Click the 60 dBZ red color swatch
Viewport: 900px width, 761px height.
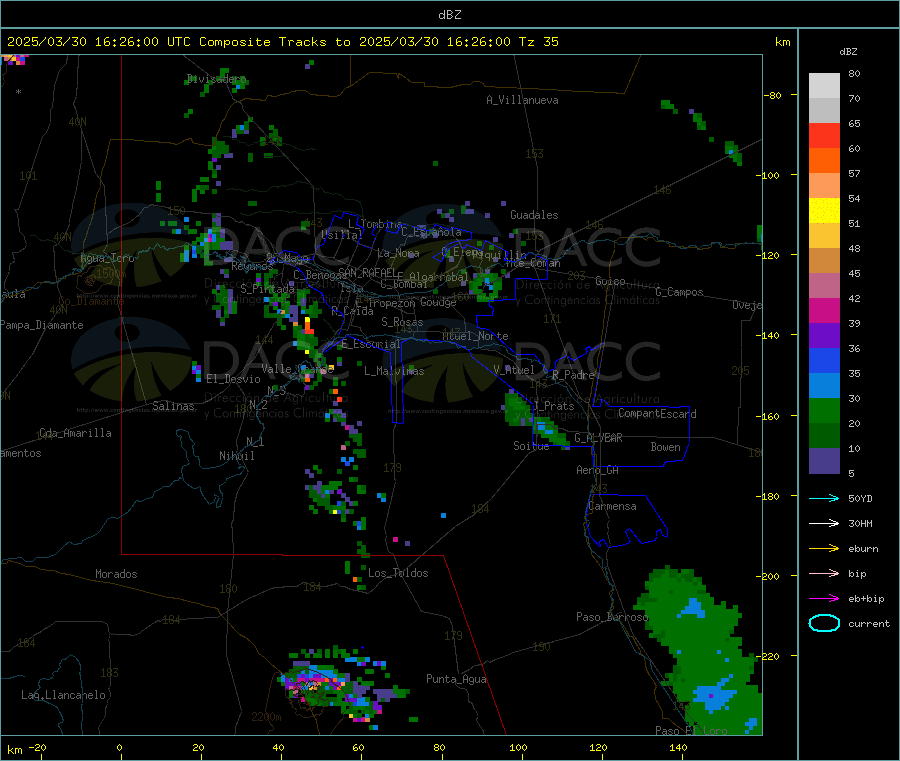tap(824, 135)
